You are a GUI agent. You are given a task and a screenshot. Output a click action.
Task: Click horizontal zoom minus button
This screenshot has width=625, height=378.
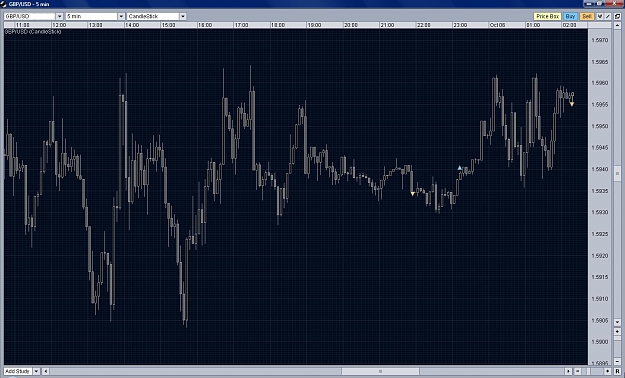click(578, 371)
